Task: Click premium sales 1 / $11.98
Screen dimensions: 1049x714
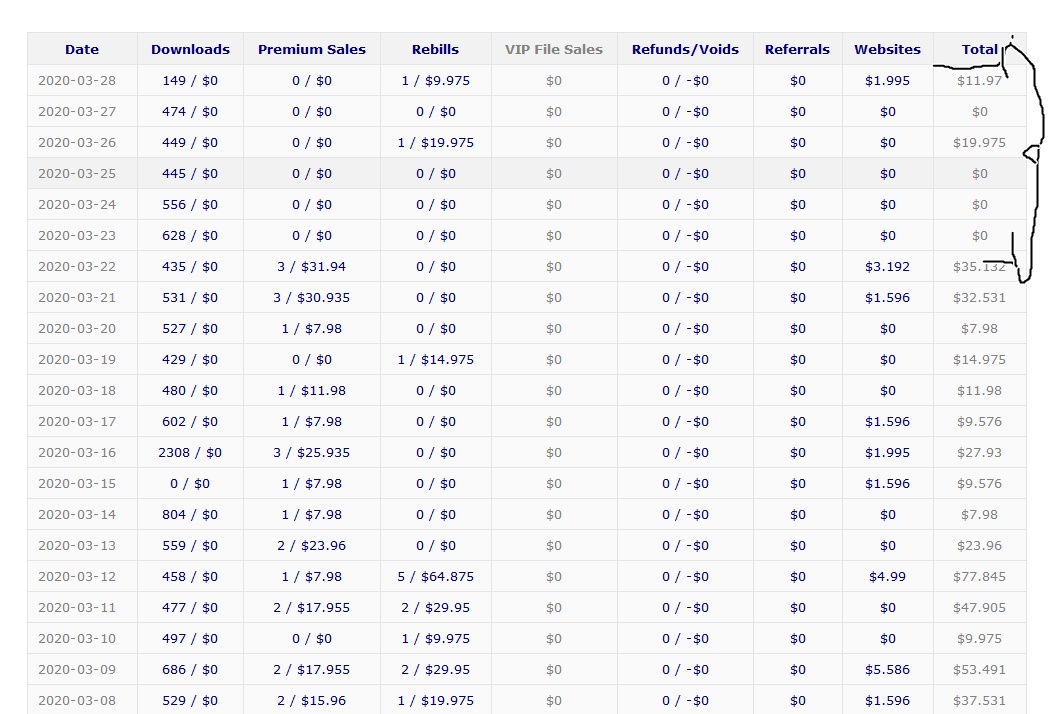Action: pyautogui.click(x=312, y=391)
